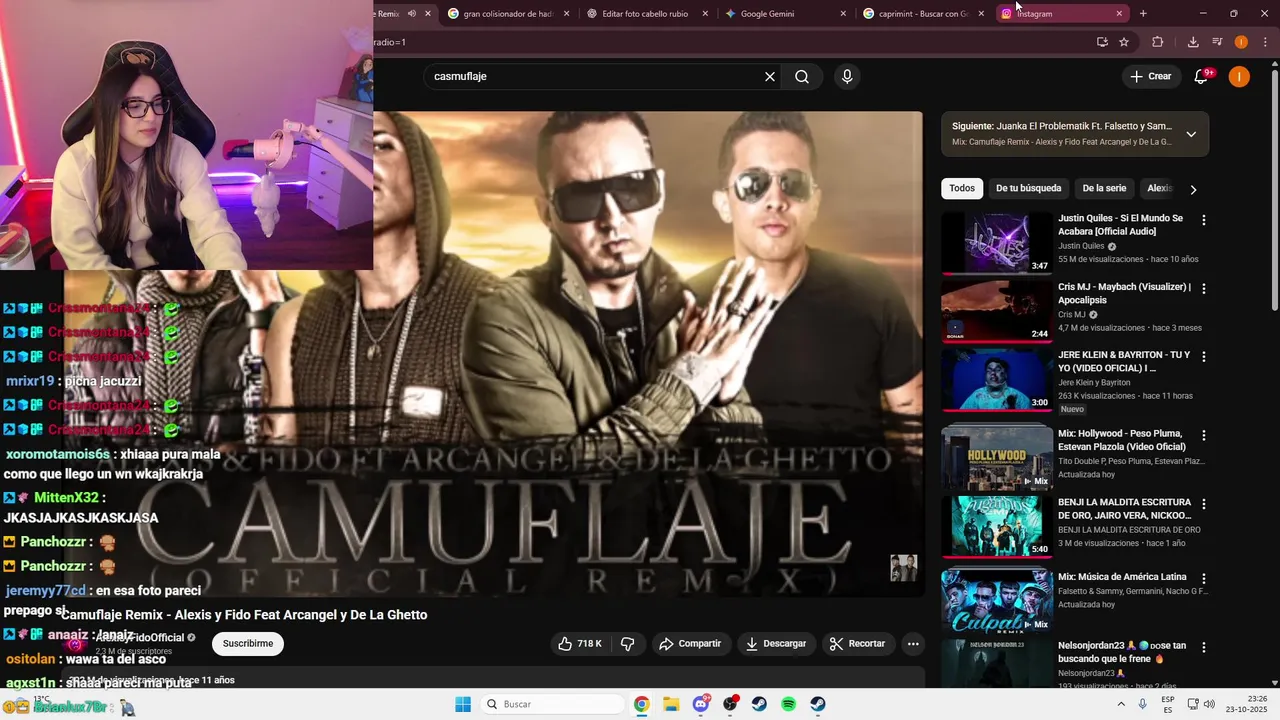1280x720 pixels.
Task: Expand the Siguiente playlist panel
Action: pyautogui.click(x=1191, y=134)
